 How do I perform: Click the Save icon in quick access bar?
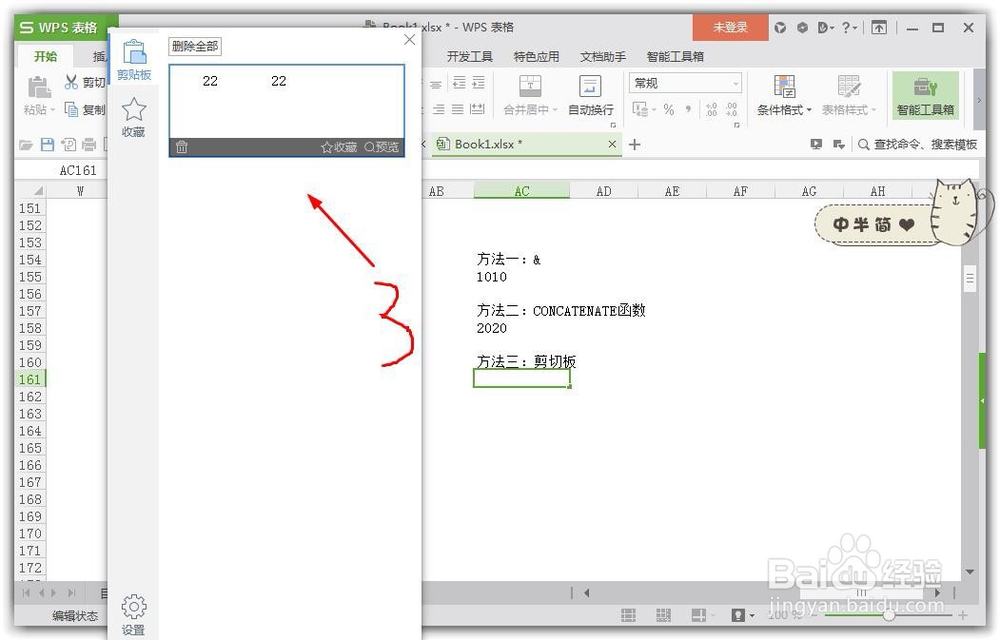point(45,144)
